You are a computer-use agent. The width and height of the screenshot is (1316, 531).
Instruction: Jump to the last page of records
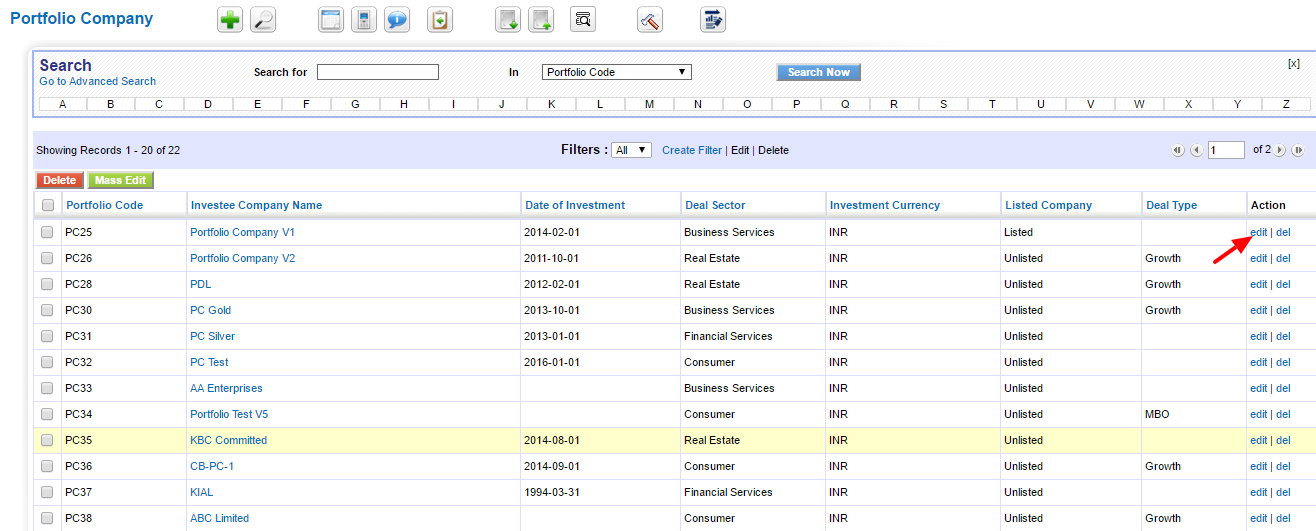[1298, 150]
